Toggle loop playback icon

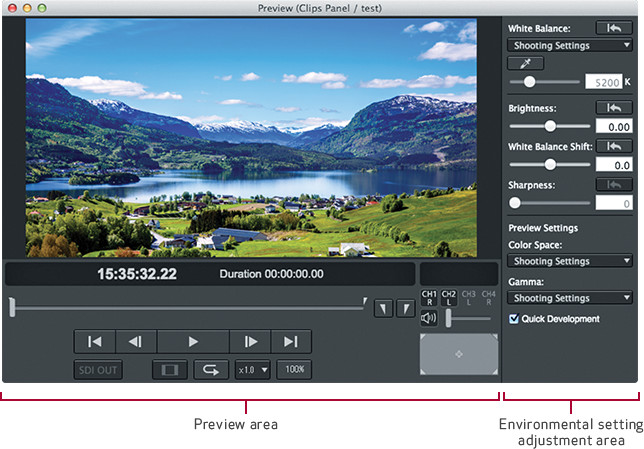pos(211,370)
